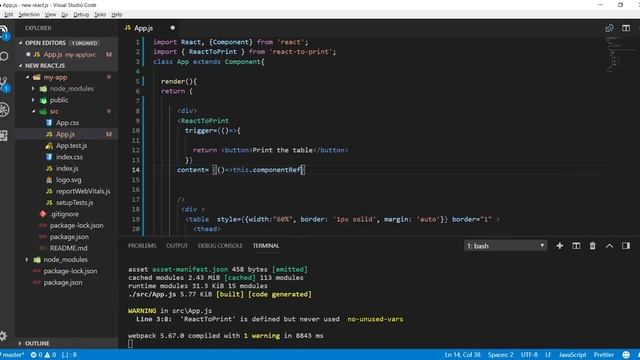The image size is (640, 360).
Task: Open the Extensions view in activity bar
Action: [x=4, y=135]
